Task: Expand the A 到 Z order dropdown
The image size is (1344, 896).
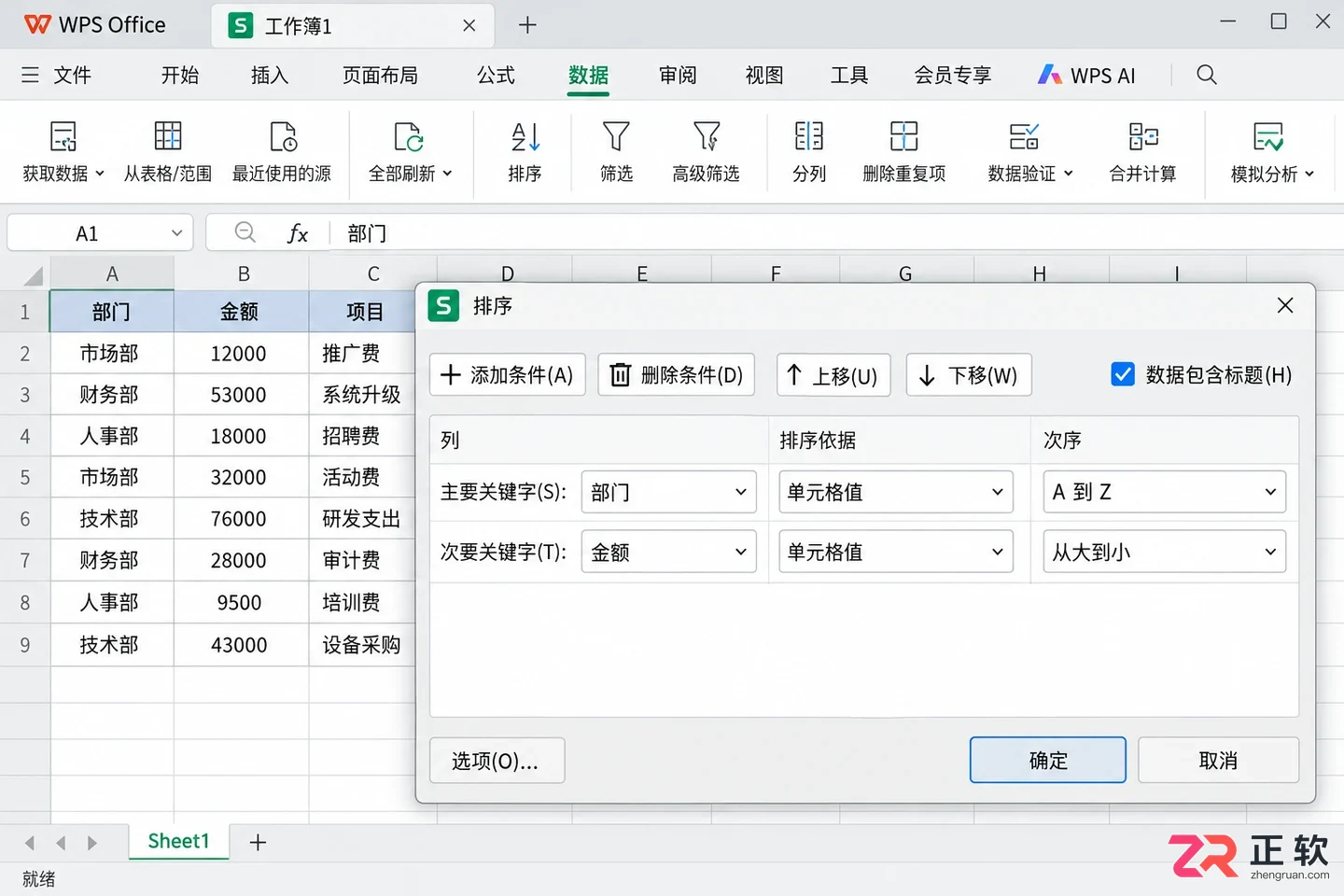Action: pos(1164,492)
